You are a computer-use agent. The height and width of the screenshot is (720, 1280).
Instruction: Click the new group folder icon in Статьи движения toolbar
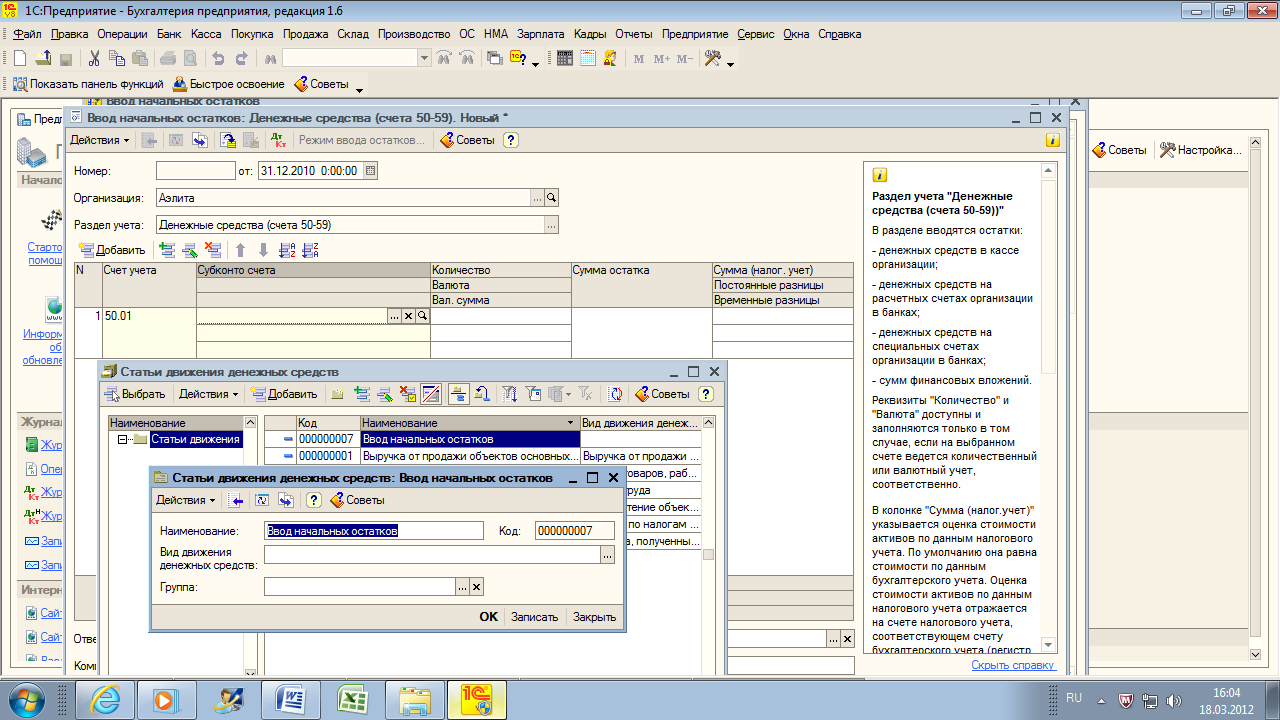click(x=338, y=394)
